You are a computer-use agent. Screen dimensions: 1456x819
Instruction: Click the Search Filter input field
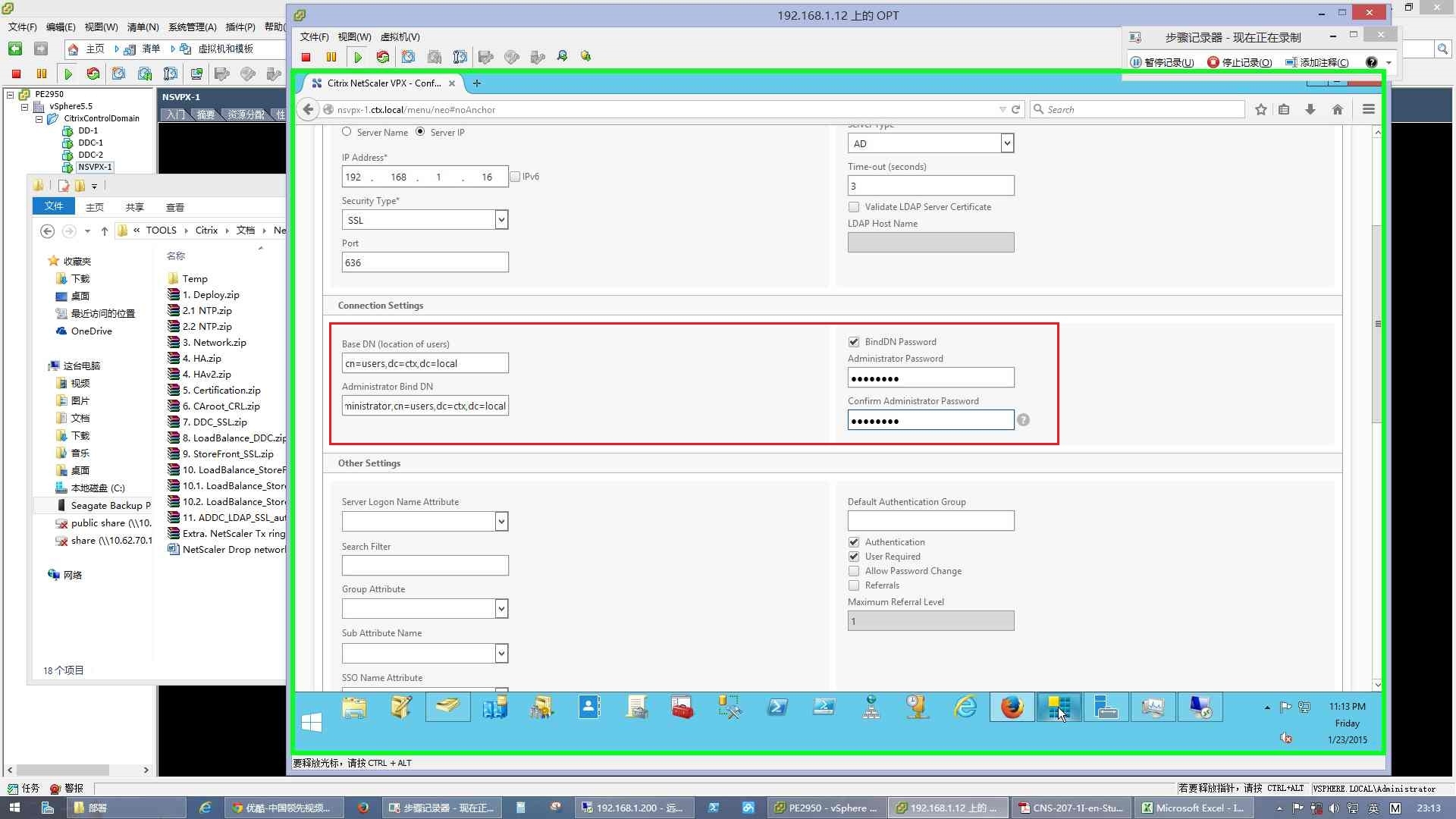click(425, 565)
